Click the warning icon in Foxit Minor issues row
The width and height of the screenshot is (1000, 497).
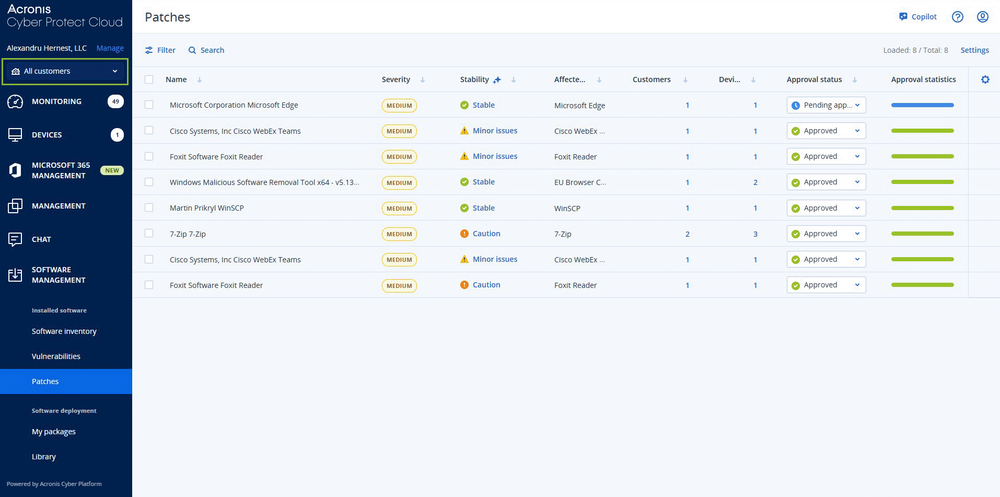(x=464, y=156)
